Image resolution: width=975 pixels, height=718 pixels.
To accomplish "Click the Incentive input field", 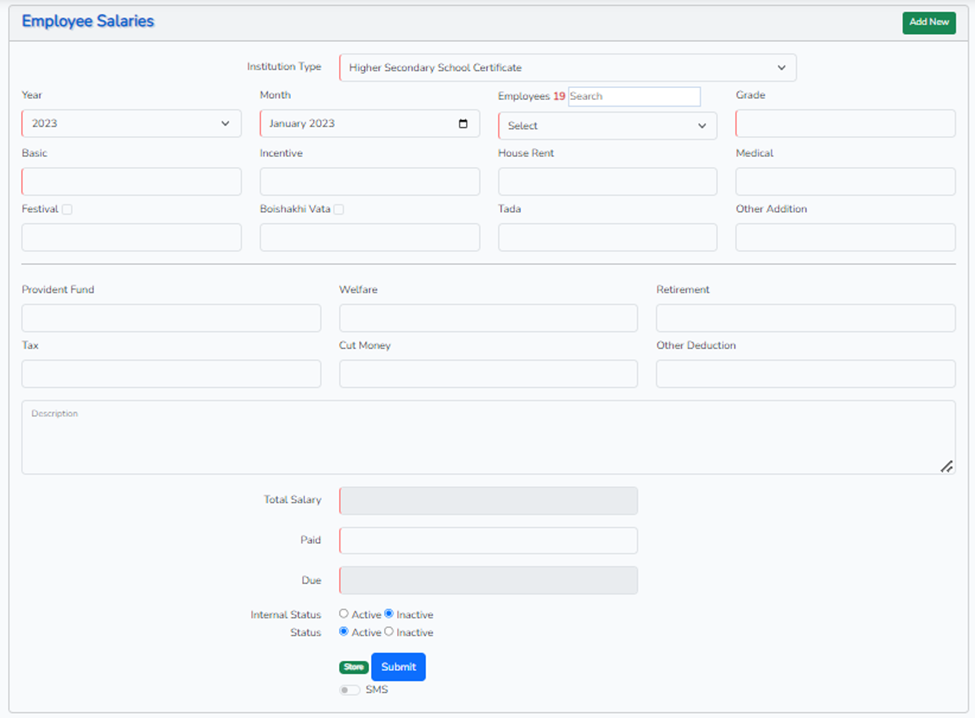I will 370,182.
